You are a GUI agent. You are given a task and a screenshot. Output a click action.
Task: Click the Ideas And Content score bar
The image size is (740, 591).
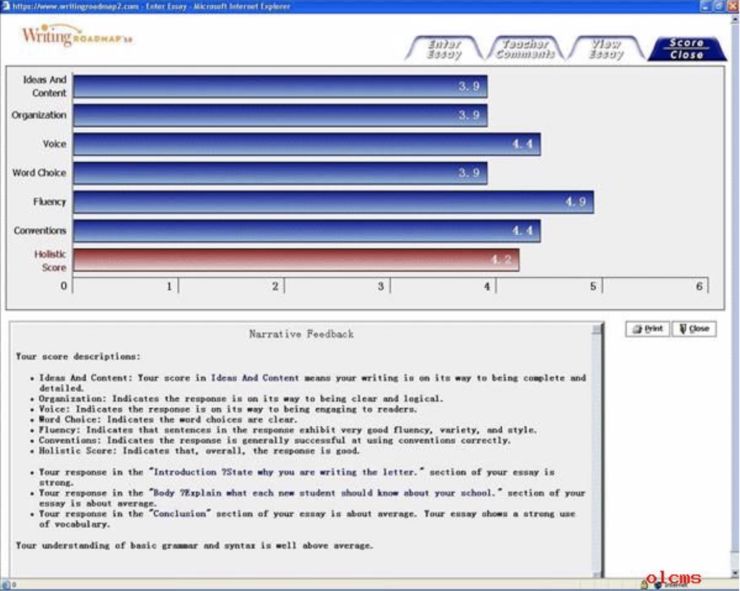[280, 86]
